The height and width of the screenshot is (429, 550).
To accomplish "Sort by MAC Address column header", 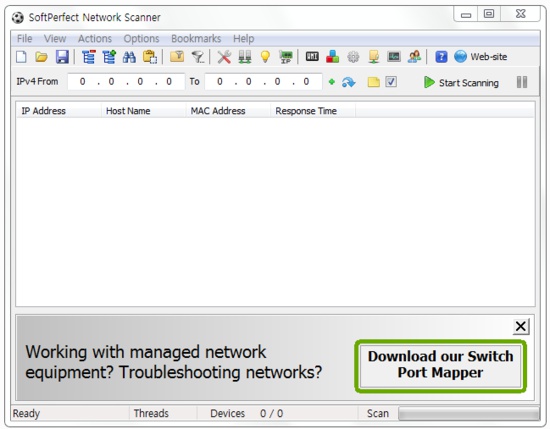I will pyautogui.click(x=228, y=111).
